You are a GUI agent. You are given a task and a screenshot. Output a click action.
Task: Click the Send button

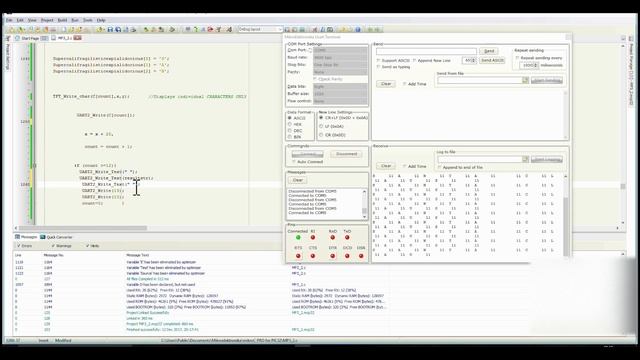pyautogui.click(x=489, y=51)
